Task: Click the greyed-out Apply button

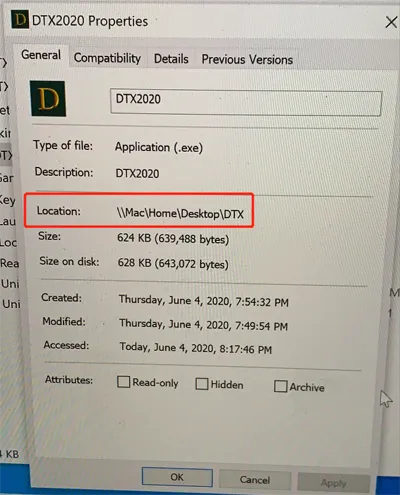Action: click(333, 483)
